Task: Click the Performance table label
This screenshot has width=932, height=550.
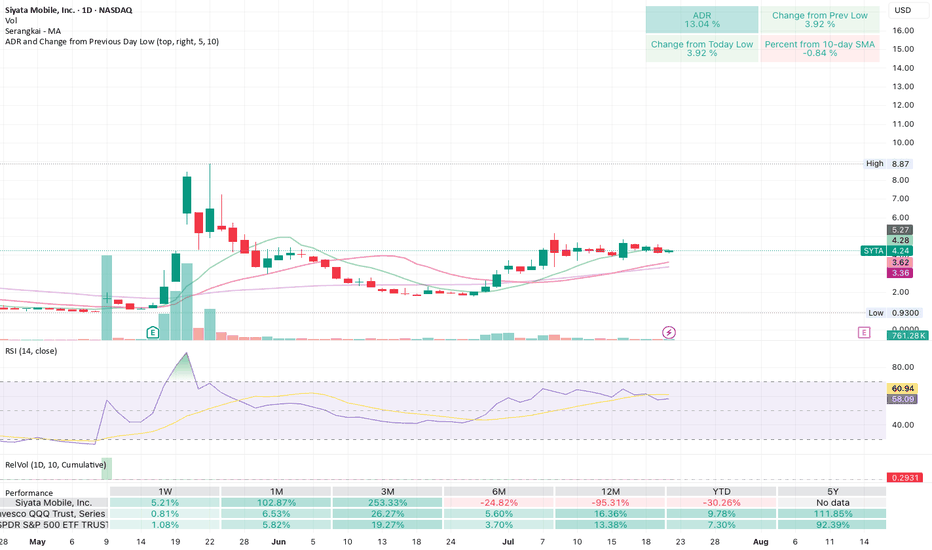Action: [29, 493]
